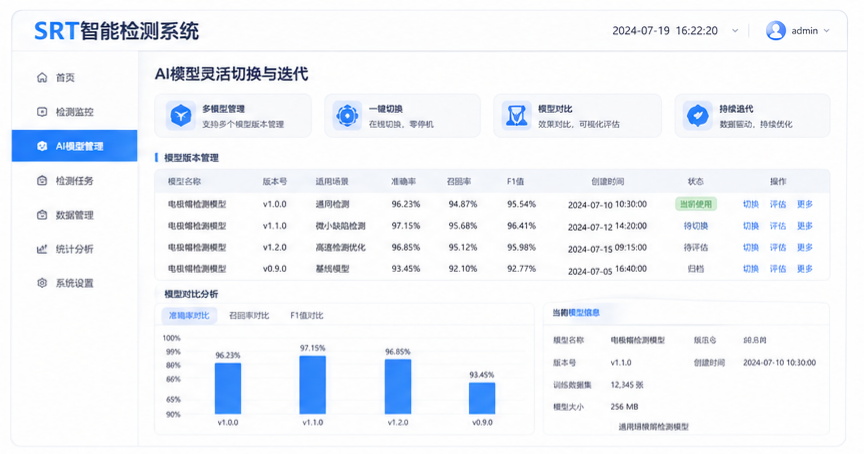Click the 创建时间 column header
The image size is (864, 454).
(x=607, y=182)
